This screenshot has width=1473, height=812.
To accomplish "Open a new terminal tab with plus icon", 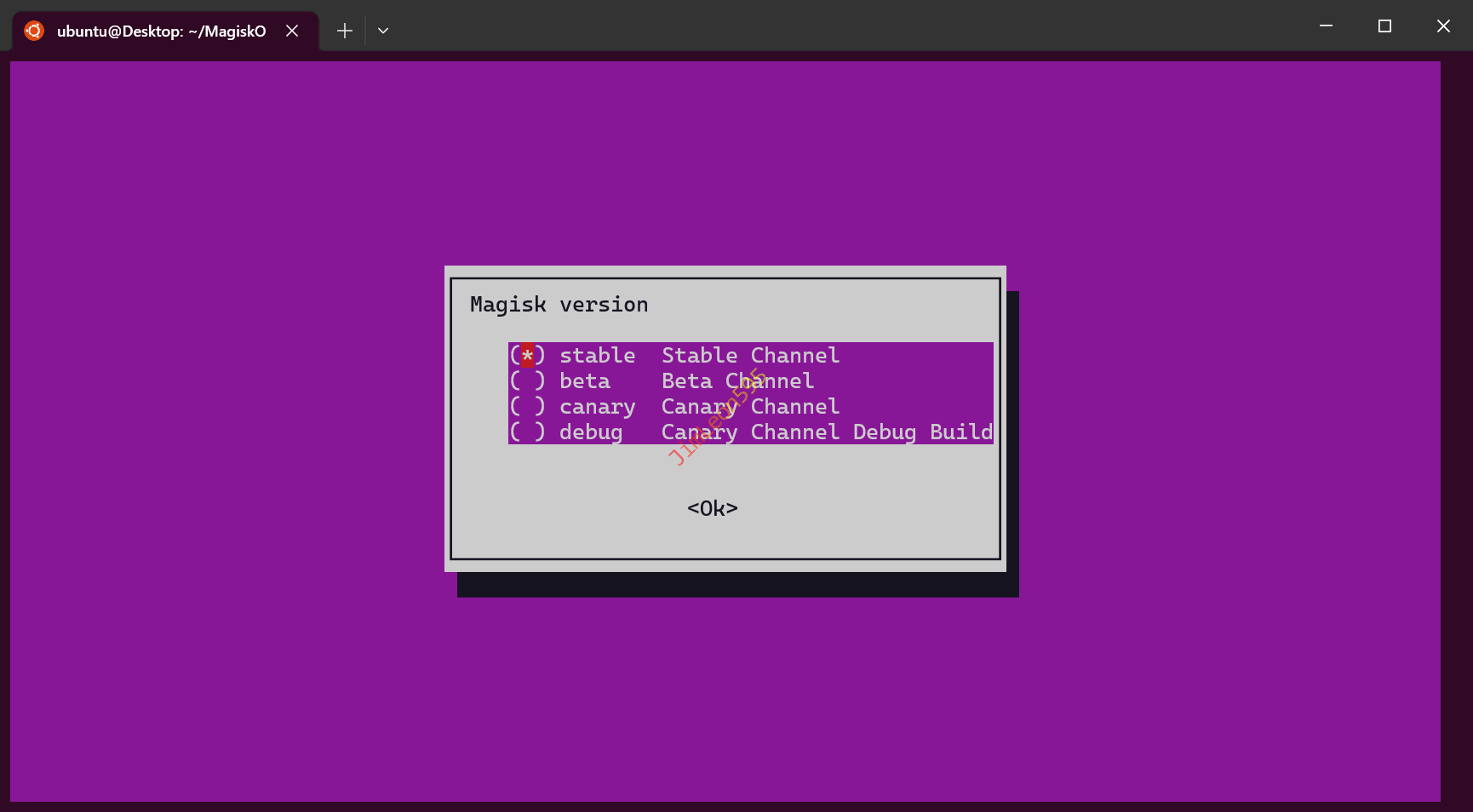I will [x=344, y=31].
